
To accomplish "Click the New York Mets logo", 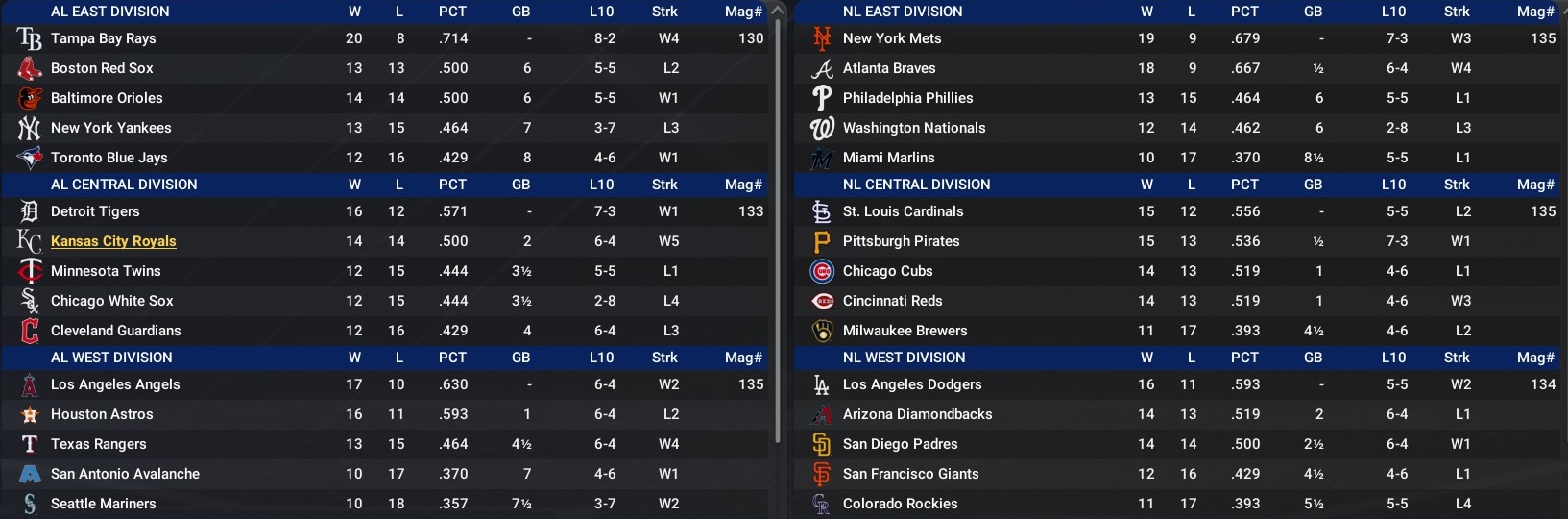I will click(x=822, y=38).
